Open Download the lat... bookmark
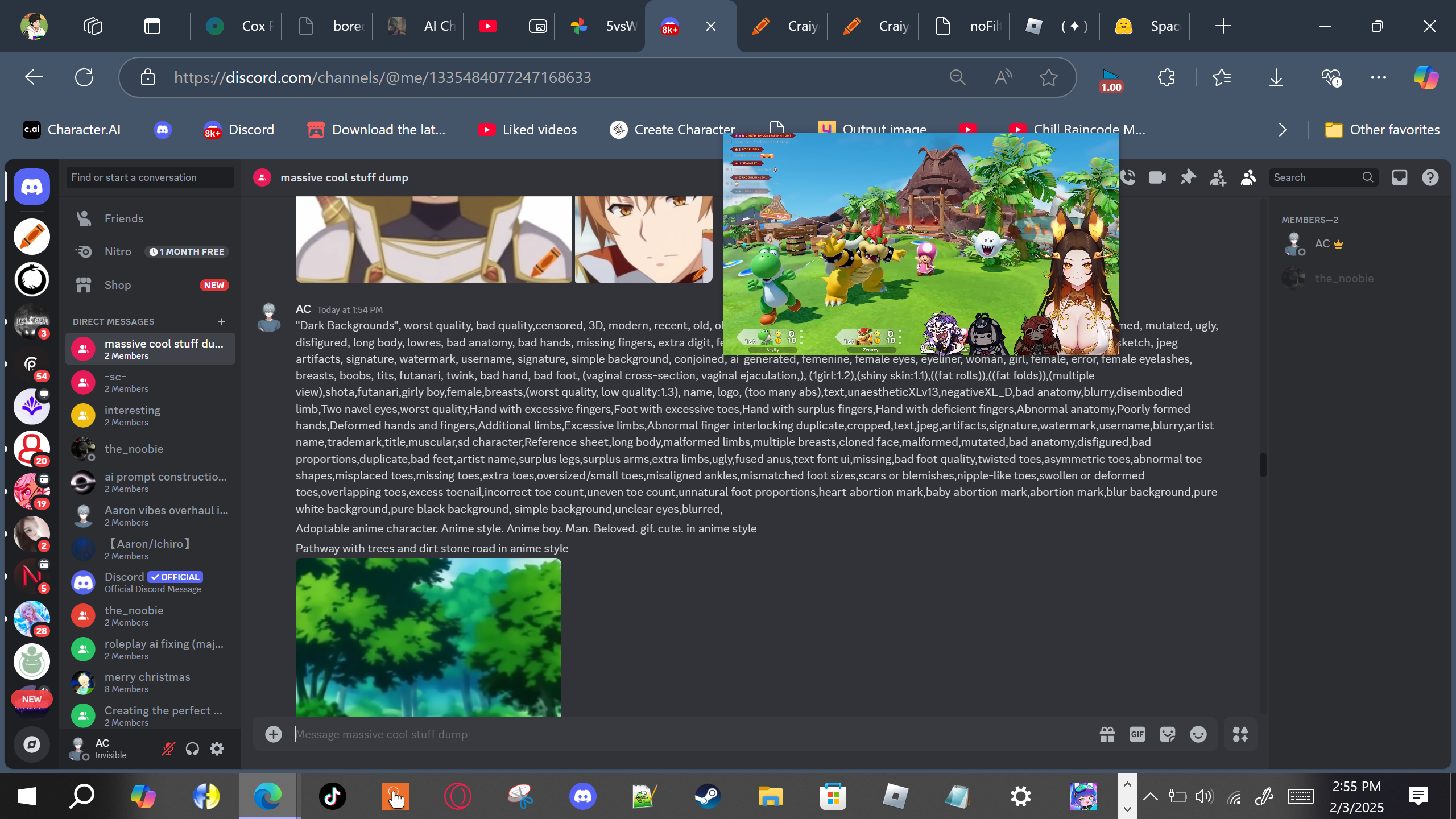This screenshot has height=819, width=1456. pyautogui.click(x=377, y=130)
